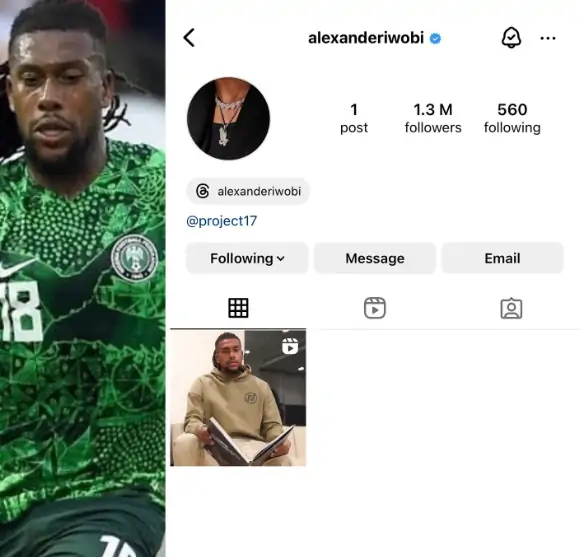Open the alexanderiwobi Threads profile link
The height and width of the screenshot is (557, 583).
248,191
